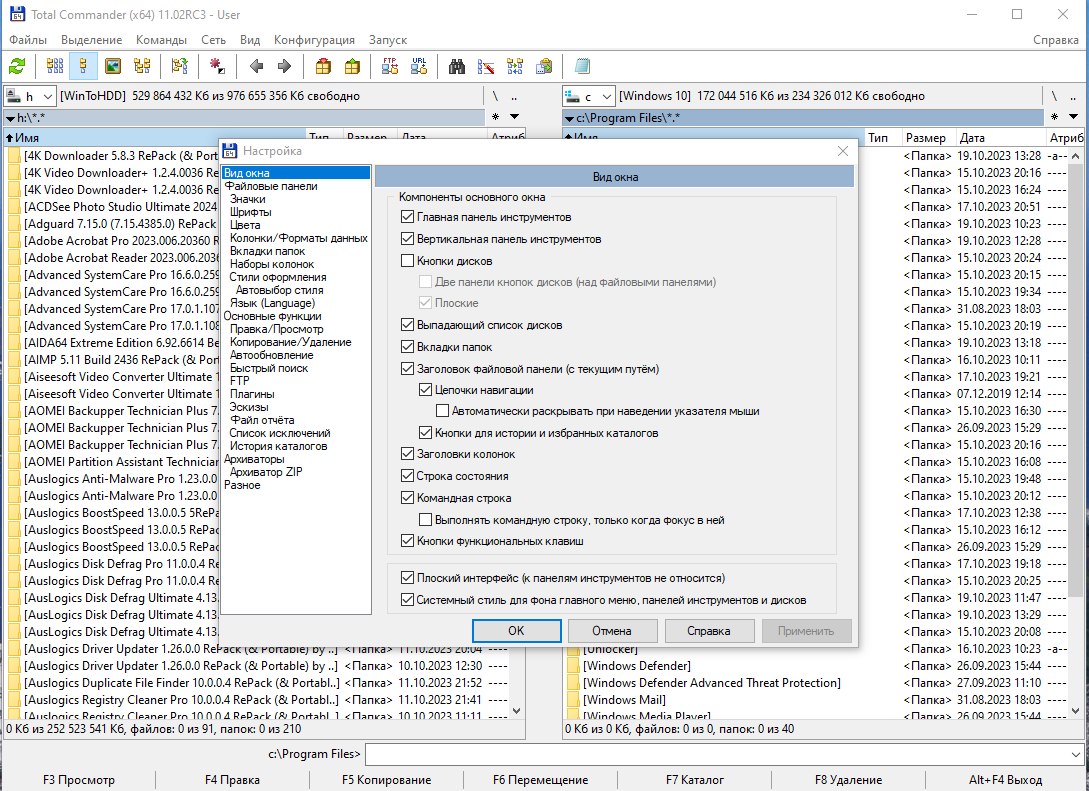Select the highlighted full details view icon
This screenshot has height=791, width=1089.
coord(83,67)
